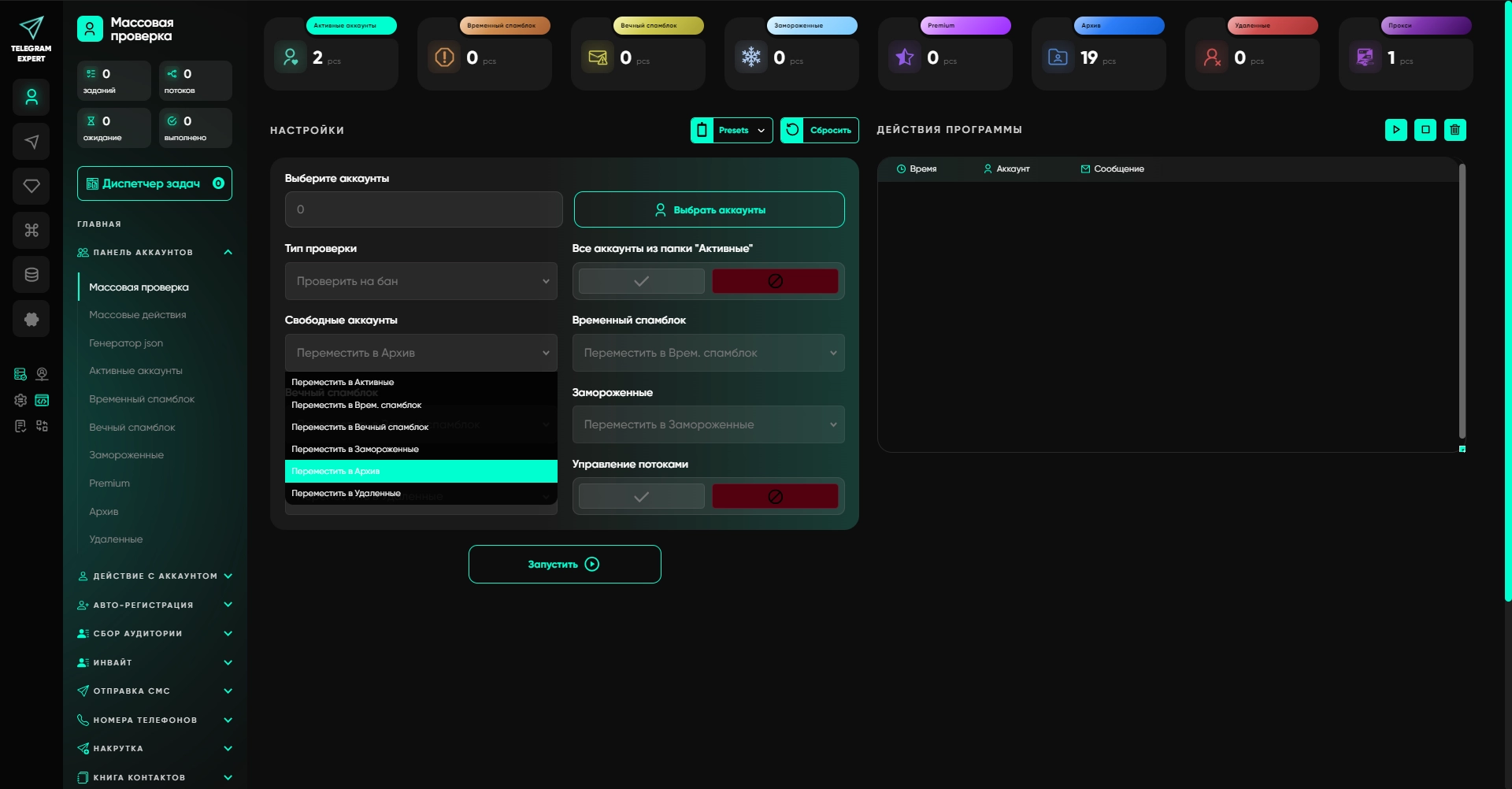Expand the Сбор аудитории section

coord(155,633)
